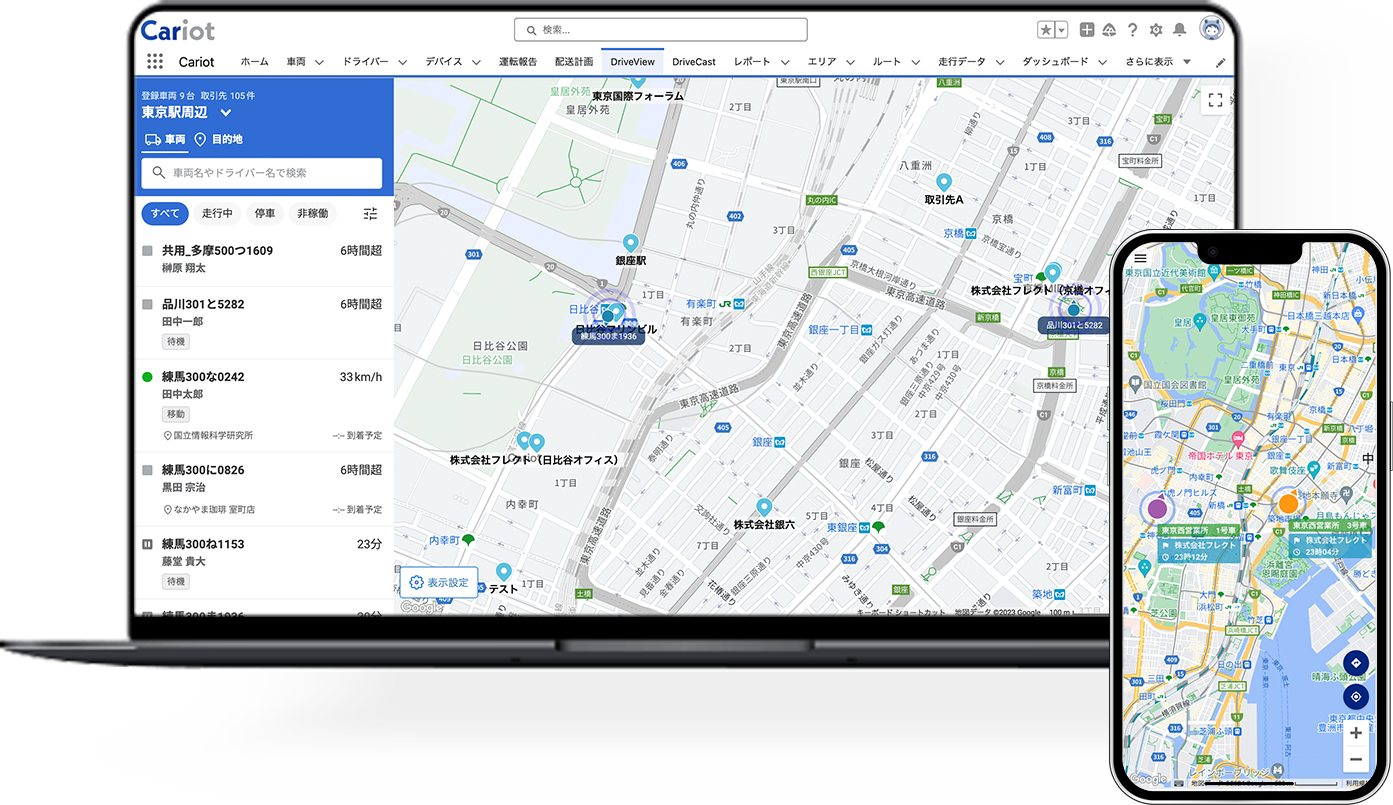
Task: Open hamburger menu on phone
Action: pyautogui.click(x=1140, y=258)
